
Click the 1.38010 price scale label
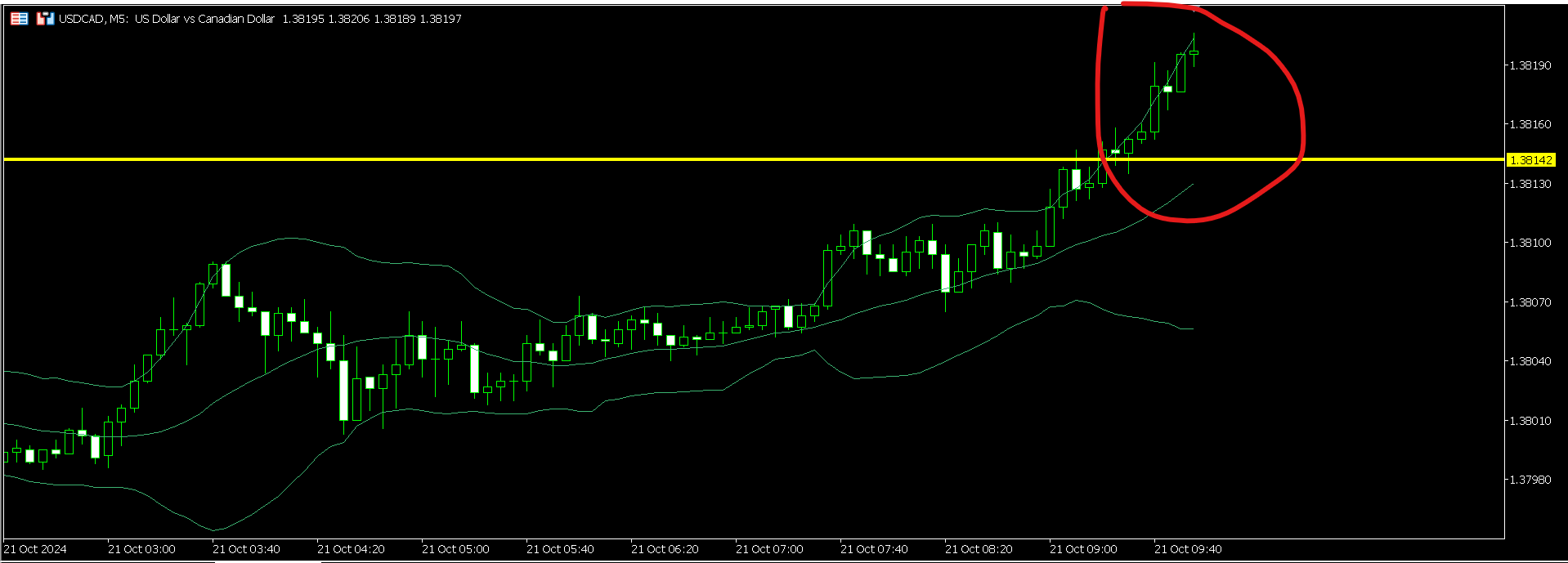[x=1530, y=421]
